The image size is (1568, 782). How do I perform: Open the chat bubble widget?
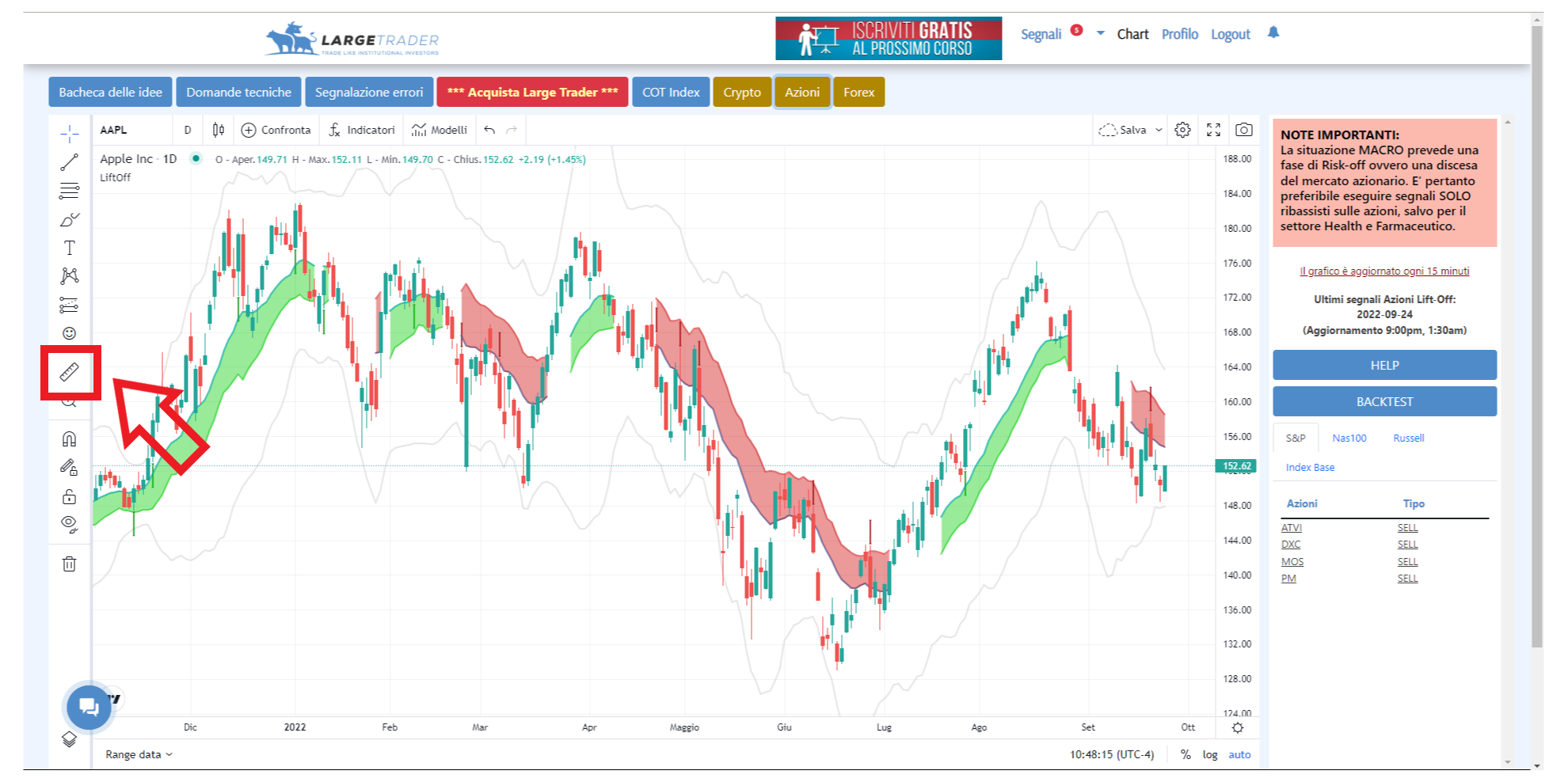[89, 707]
